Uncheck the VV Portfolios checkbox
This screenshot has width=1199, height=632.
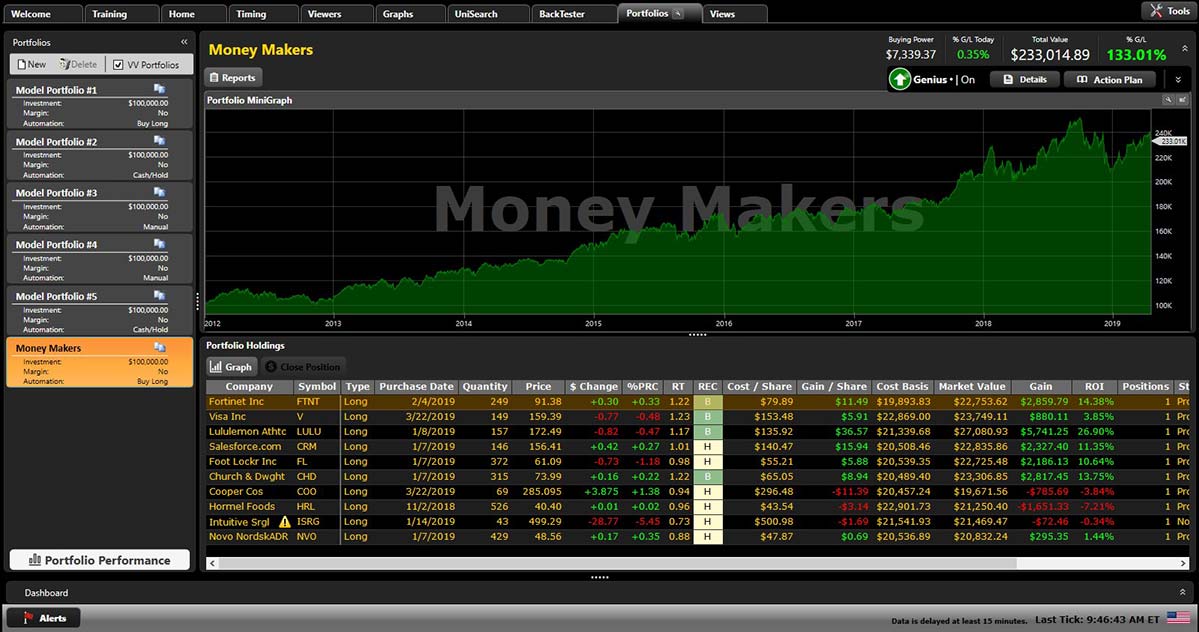tap(119, 64)
